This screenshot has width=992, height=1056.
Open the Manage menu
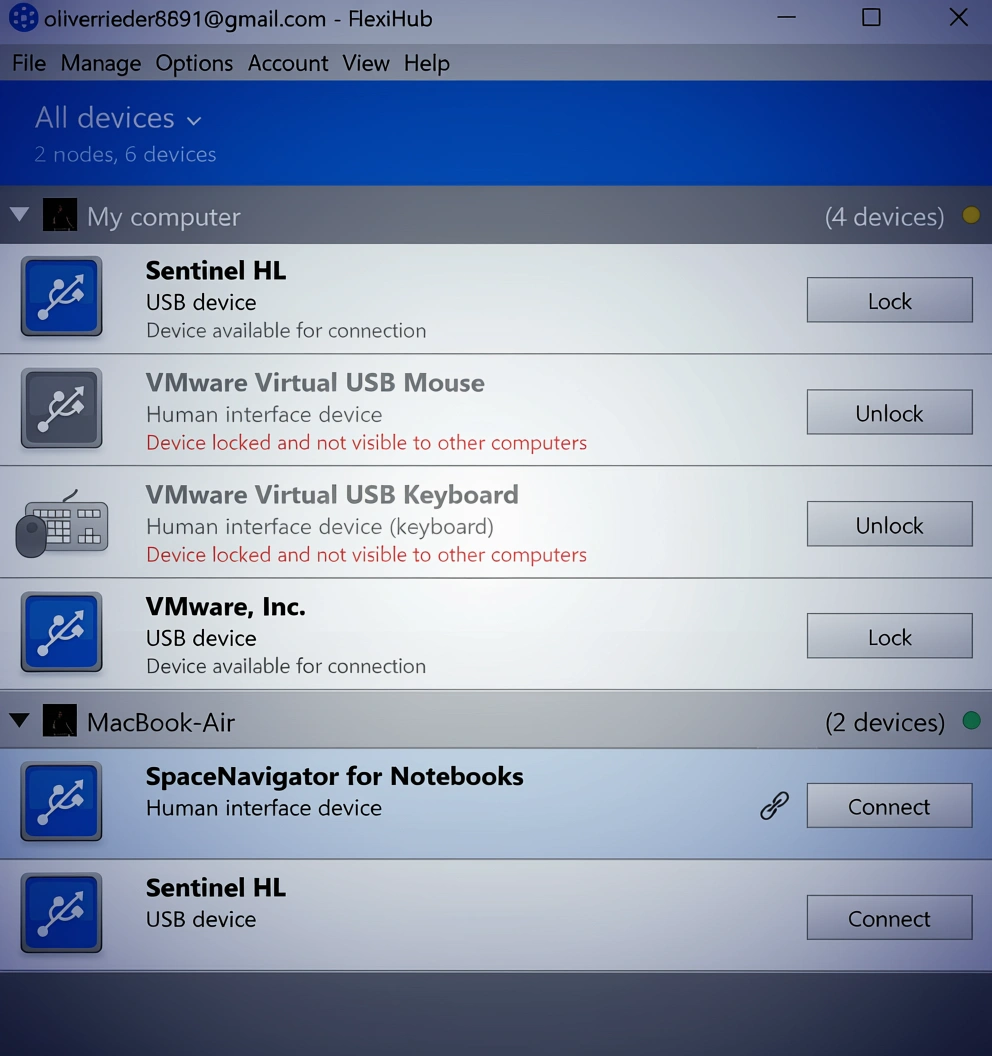point(100,63)
